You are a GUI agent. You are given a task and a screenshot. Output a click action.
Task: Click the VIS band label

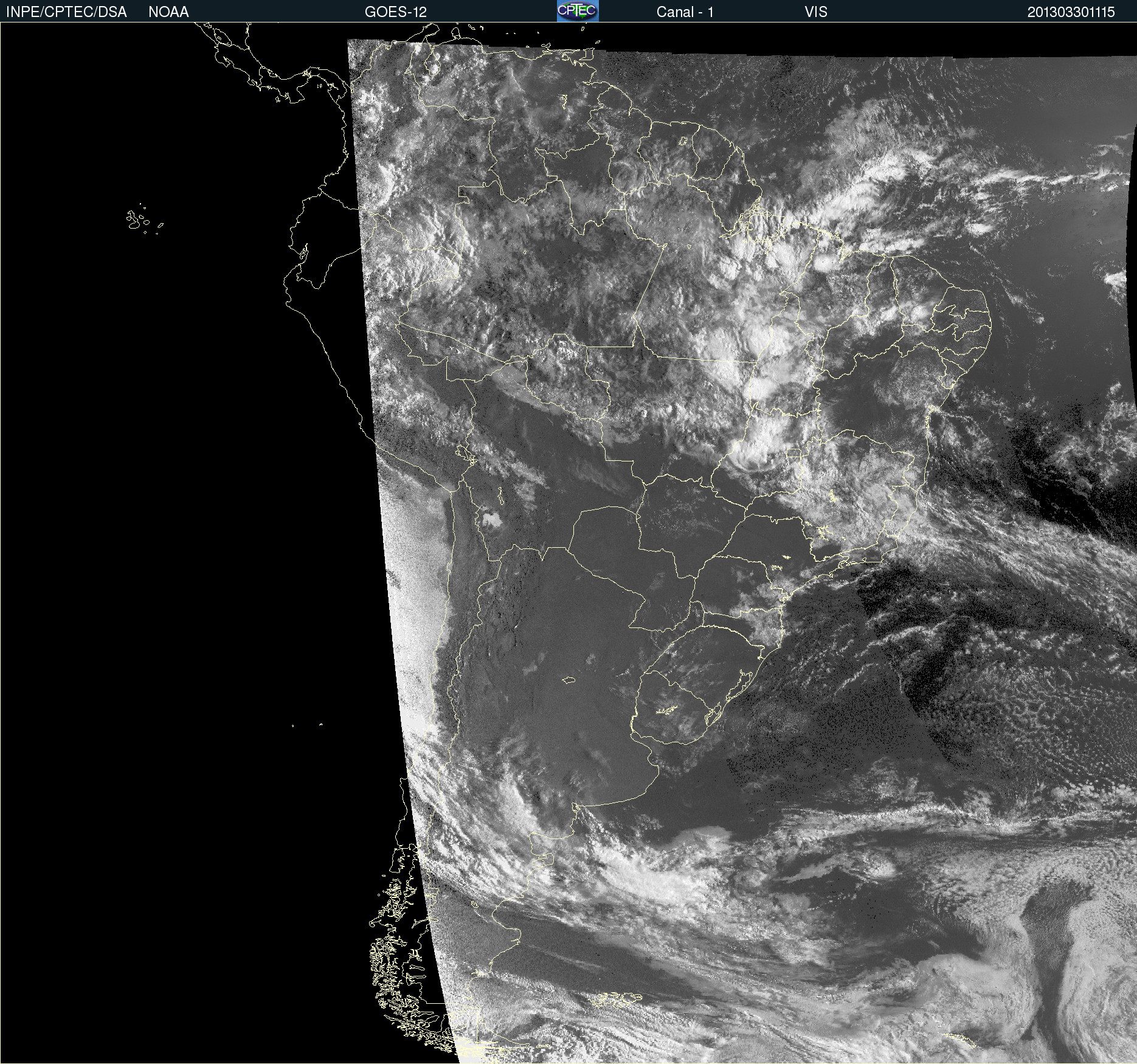(816, 12)
